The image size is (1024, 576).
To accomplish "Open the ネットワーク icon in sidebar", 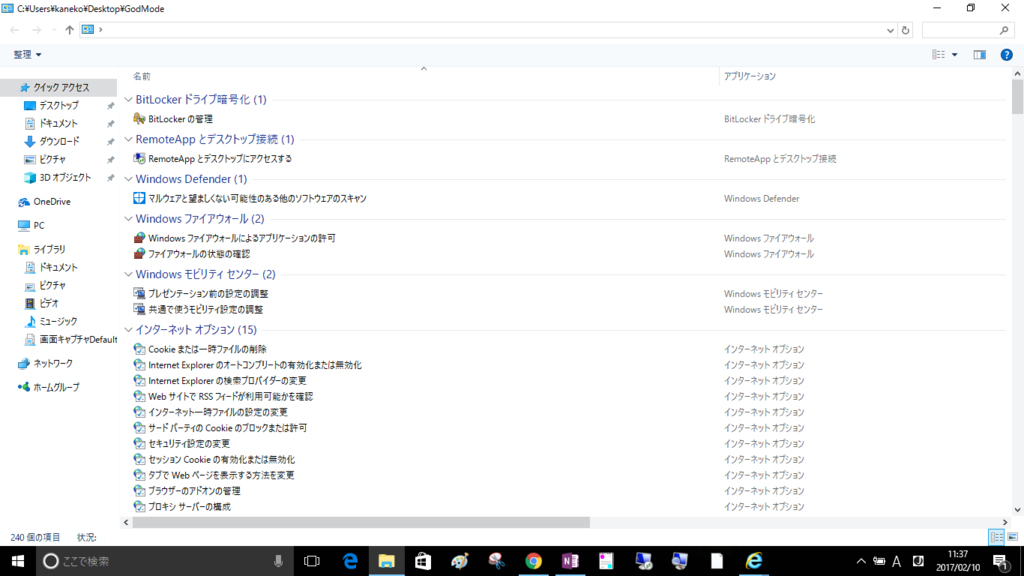I will (x=24, y=364).
